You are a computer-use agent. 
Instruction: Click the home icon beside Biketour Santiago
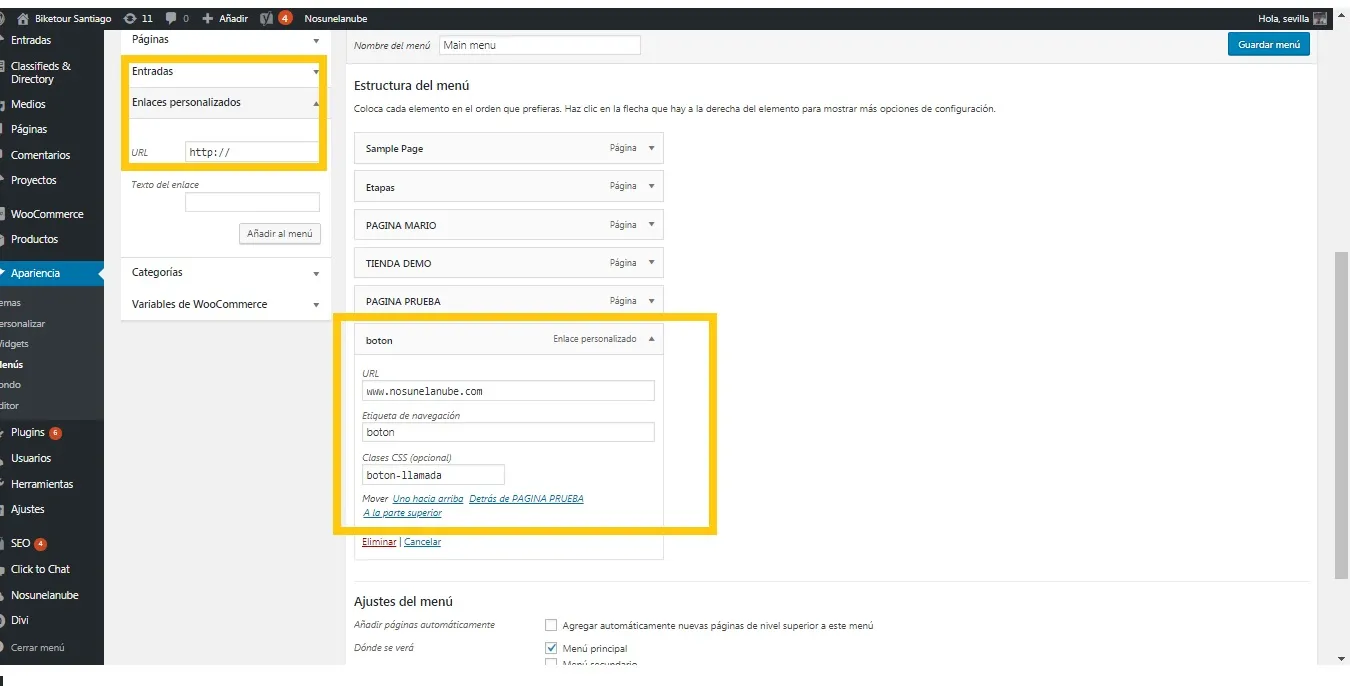tap(23, 18)
